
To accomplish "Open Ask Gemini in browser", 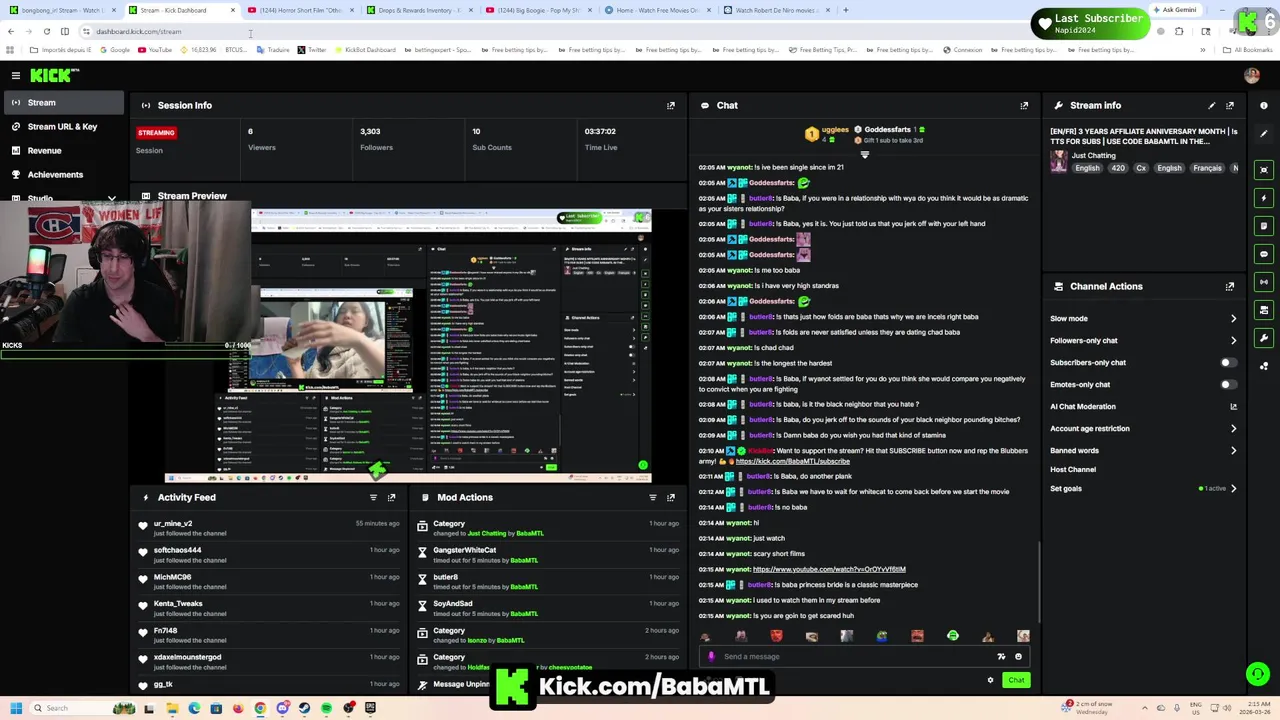I will click(x=1174, y=10).
